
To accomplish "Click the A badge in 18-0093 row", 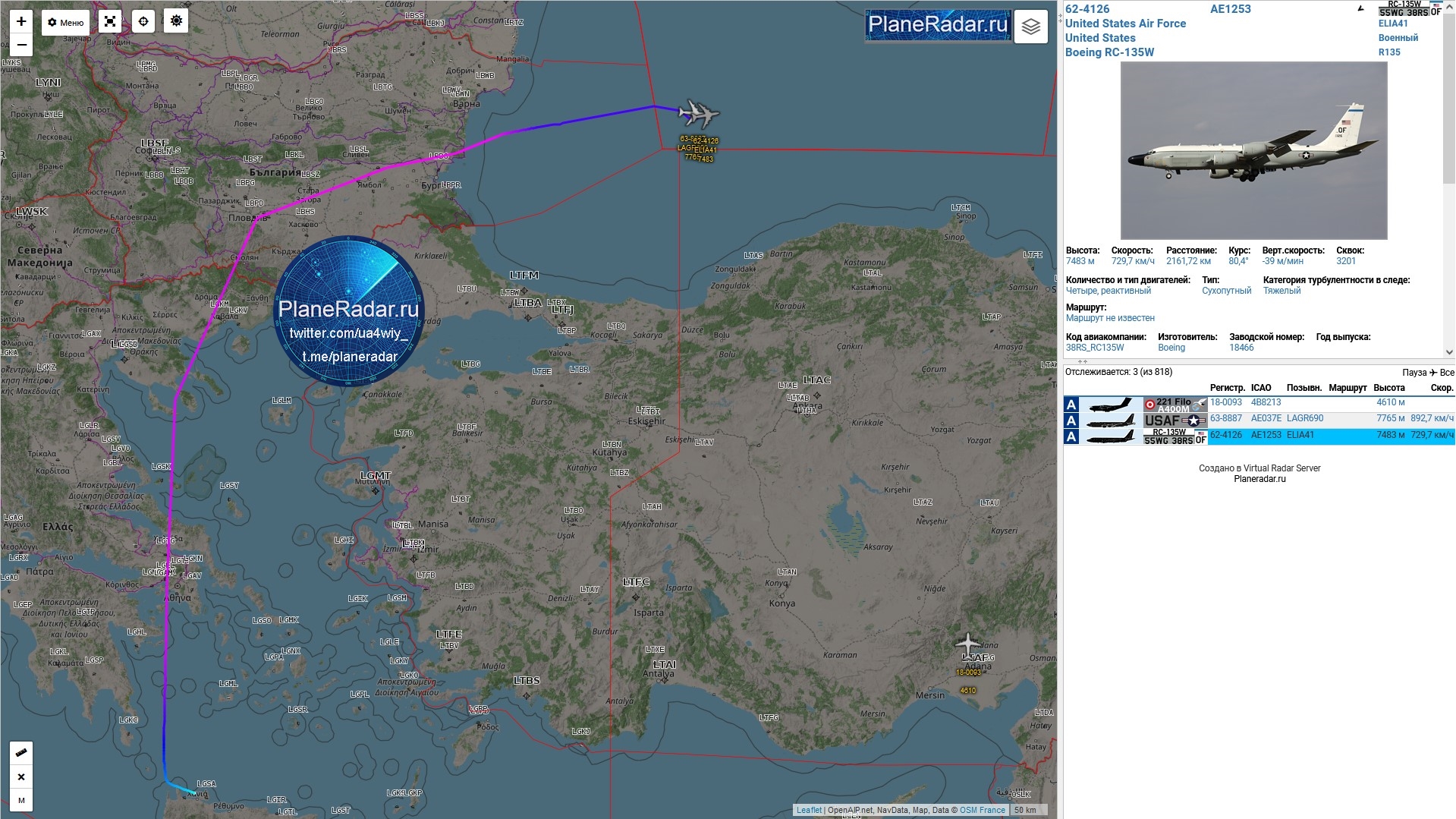I will coord(1071,405).
